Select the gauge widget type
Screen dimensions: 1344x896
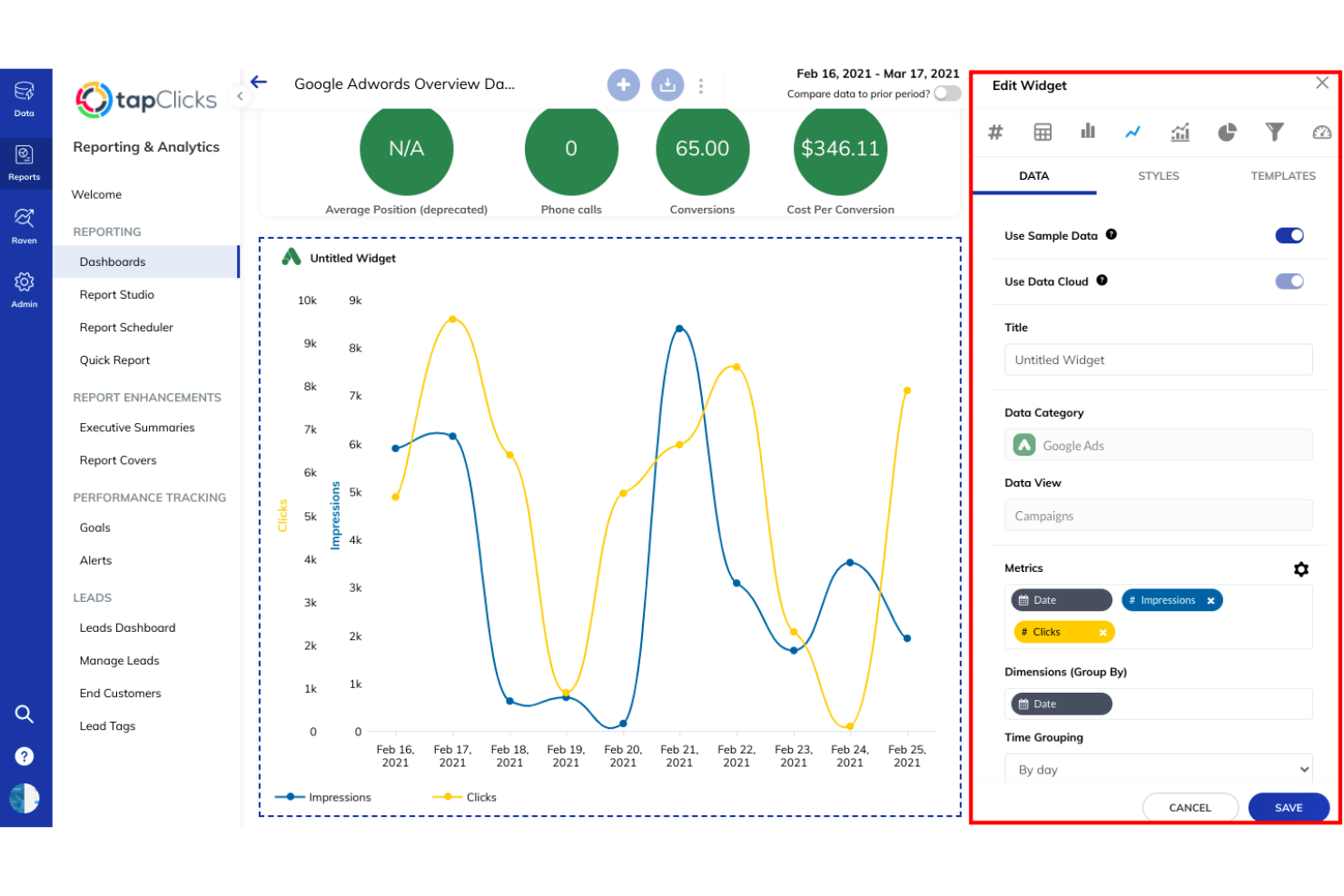[1321, 132]
